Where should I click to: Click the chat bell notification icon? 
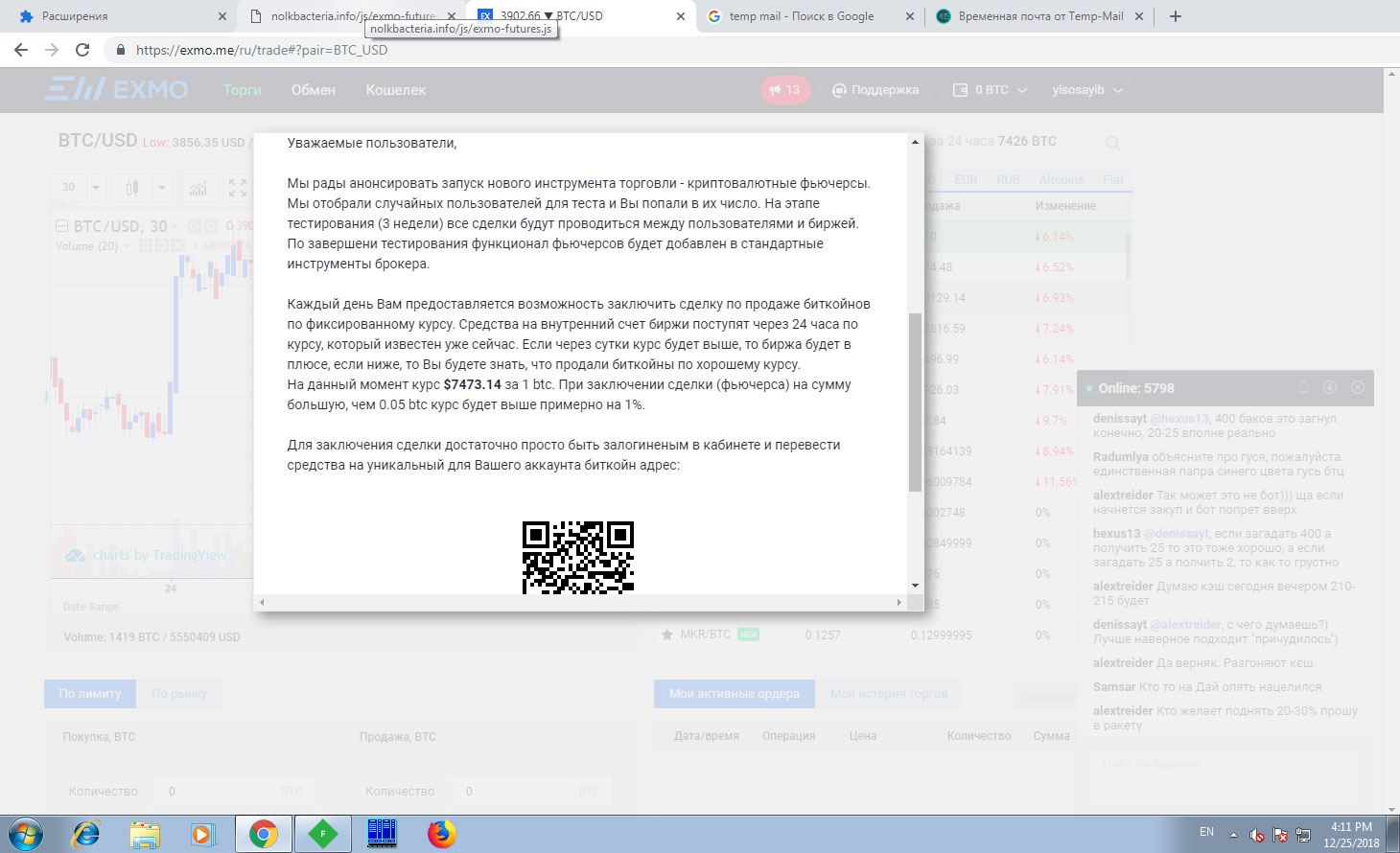tap(1303, 387)
